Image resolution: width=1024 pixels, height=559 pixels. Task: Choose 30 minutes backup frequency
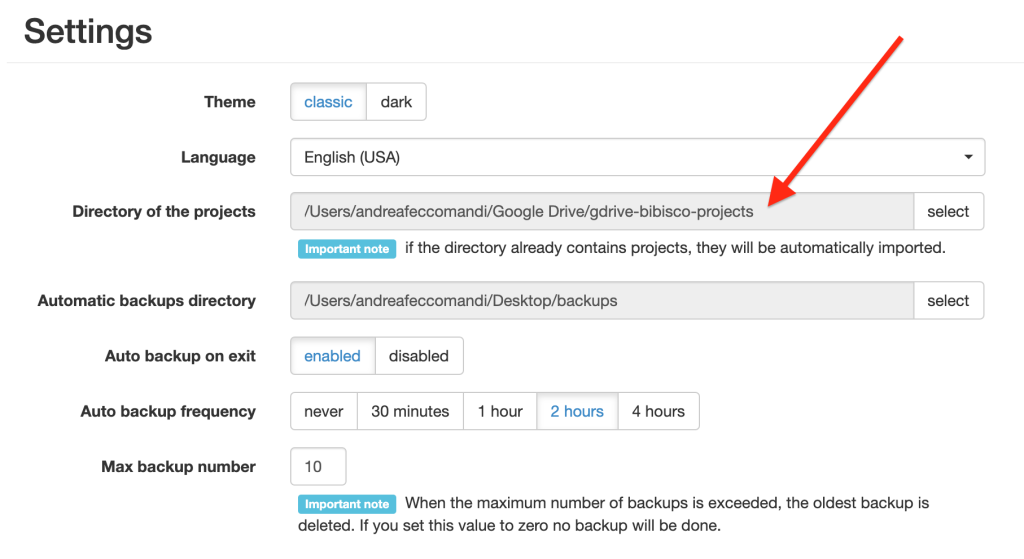tap(410, 411)
